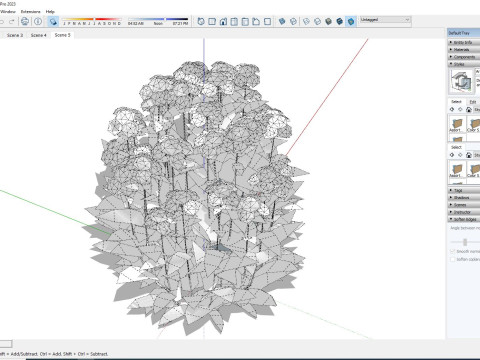
Task: Click Back arrow in the primary Styles browser
Action: pyautogui.click(x=452, y=109)
